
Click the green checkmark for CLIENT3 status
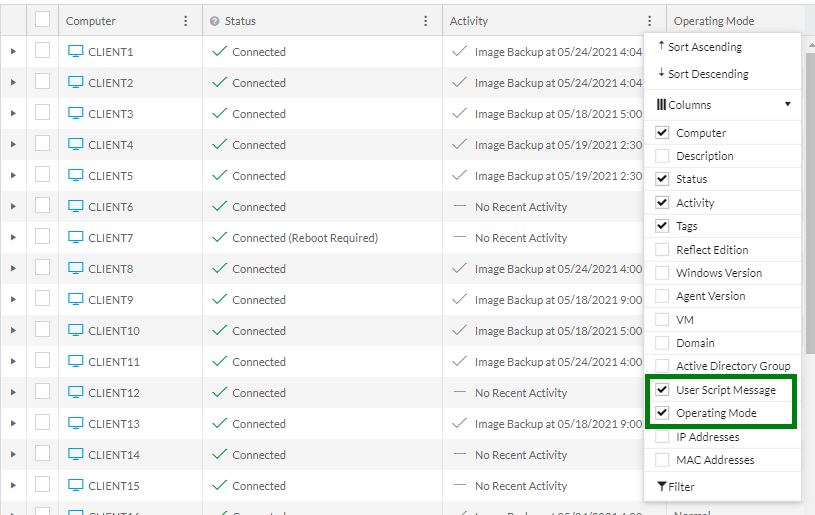coord(220,113)
